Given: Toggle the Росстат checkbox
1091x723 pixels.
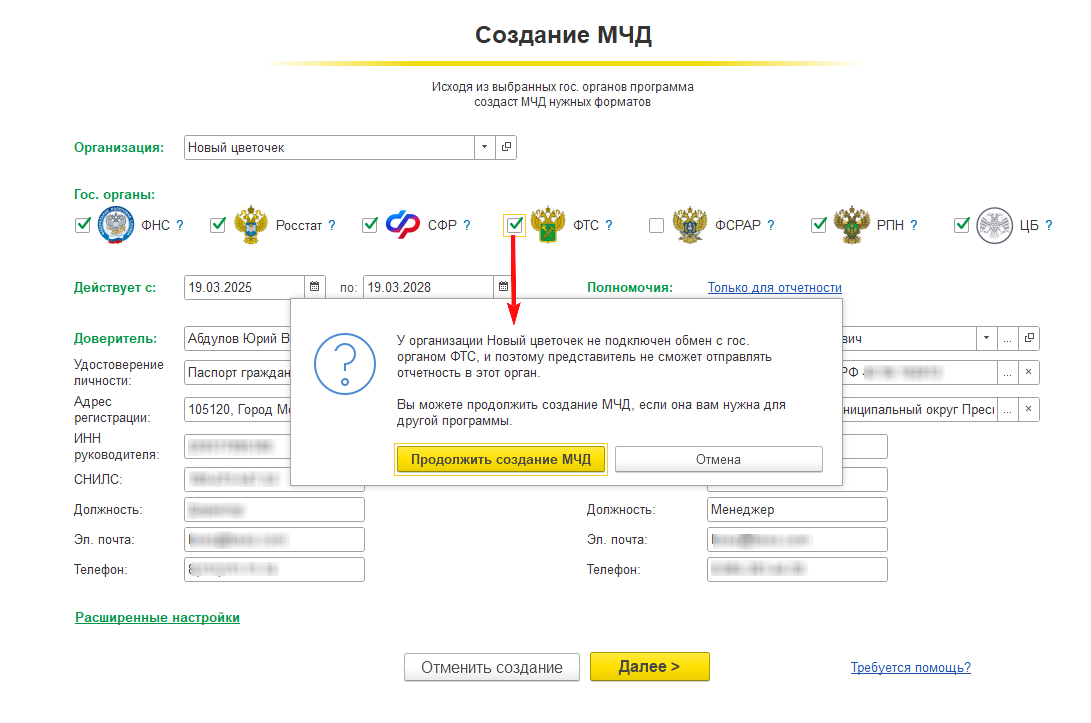Looking at the screenshot, I should tap(218, 225).
